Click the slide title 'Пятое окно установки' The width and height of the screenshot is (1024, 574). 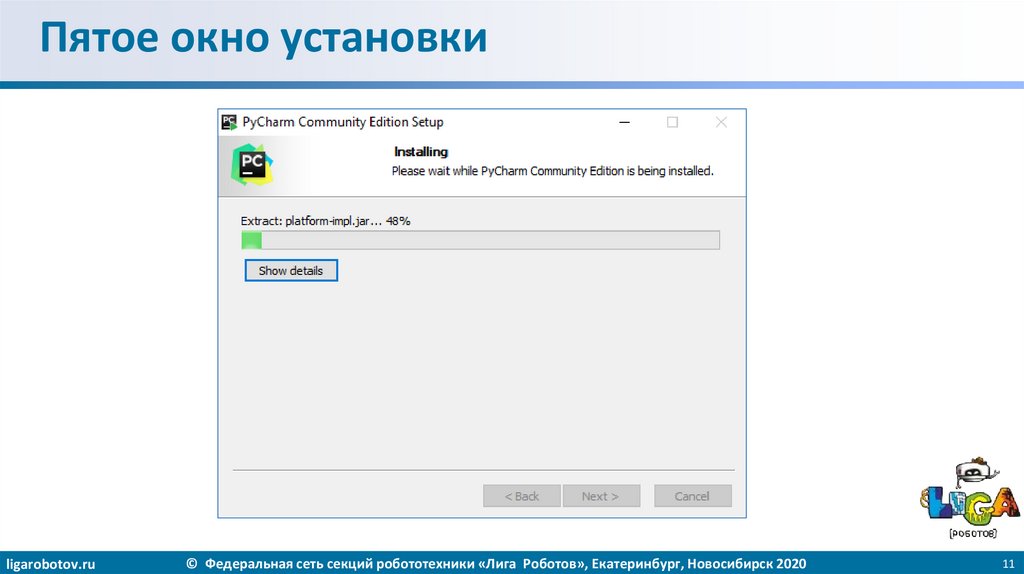pyautogui.click(x=263, y=37)
